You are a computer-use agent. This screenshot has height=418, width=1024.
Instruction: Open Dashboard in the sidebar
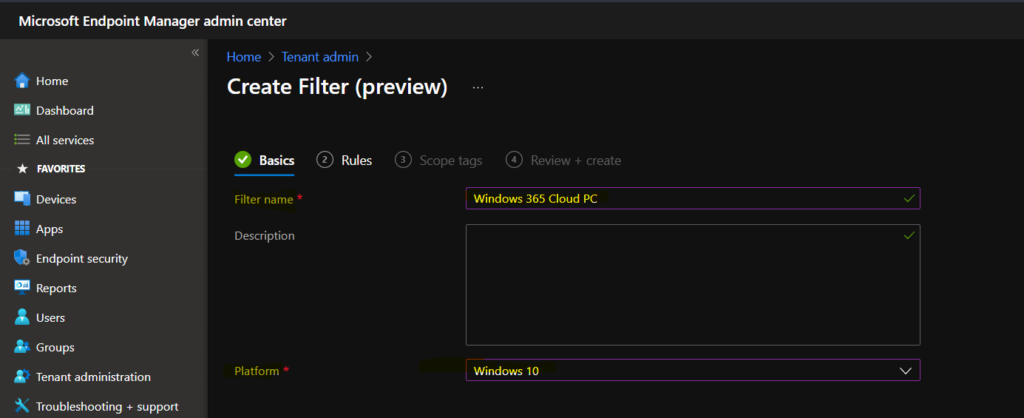65,110
